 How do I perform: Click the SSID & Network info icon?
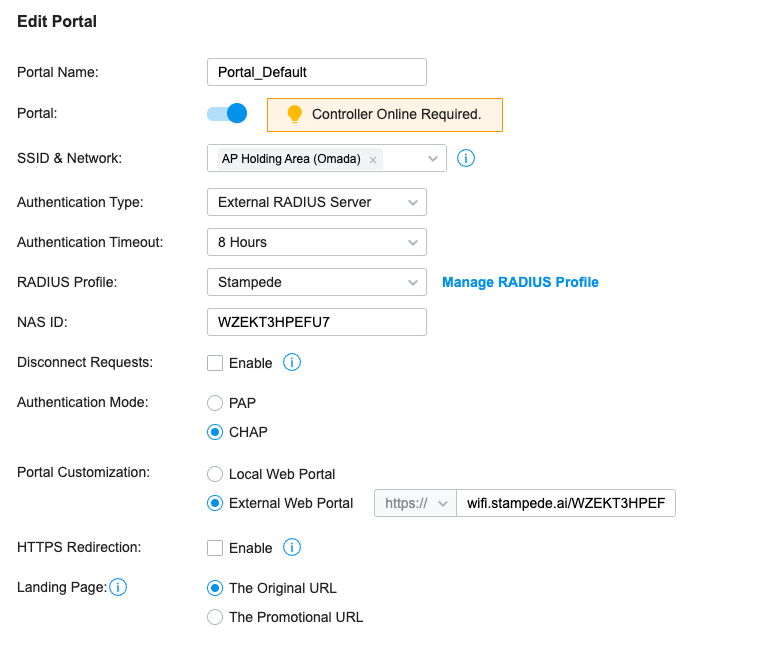click(466, 158)
